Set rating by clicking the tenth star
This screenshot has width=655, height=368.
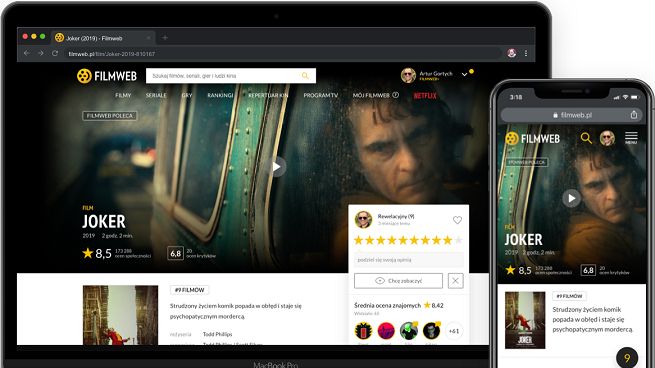pyautogui.click(x=458, y=240)
